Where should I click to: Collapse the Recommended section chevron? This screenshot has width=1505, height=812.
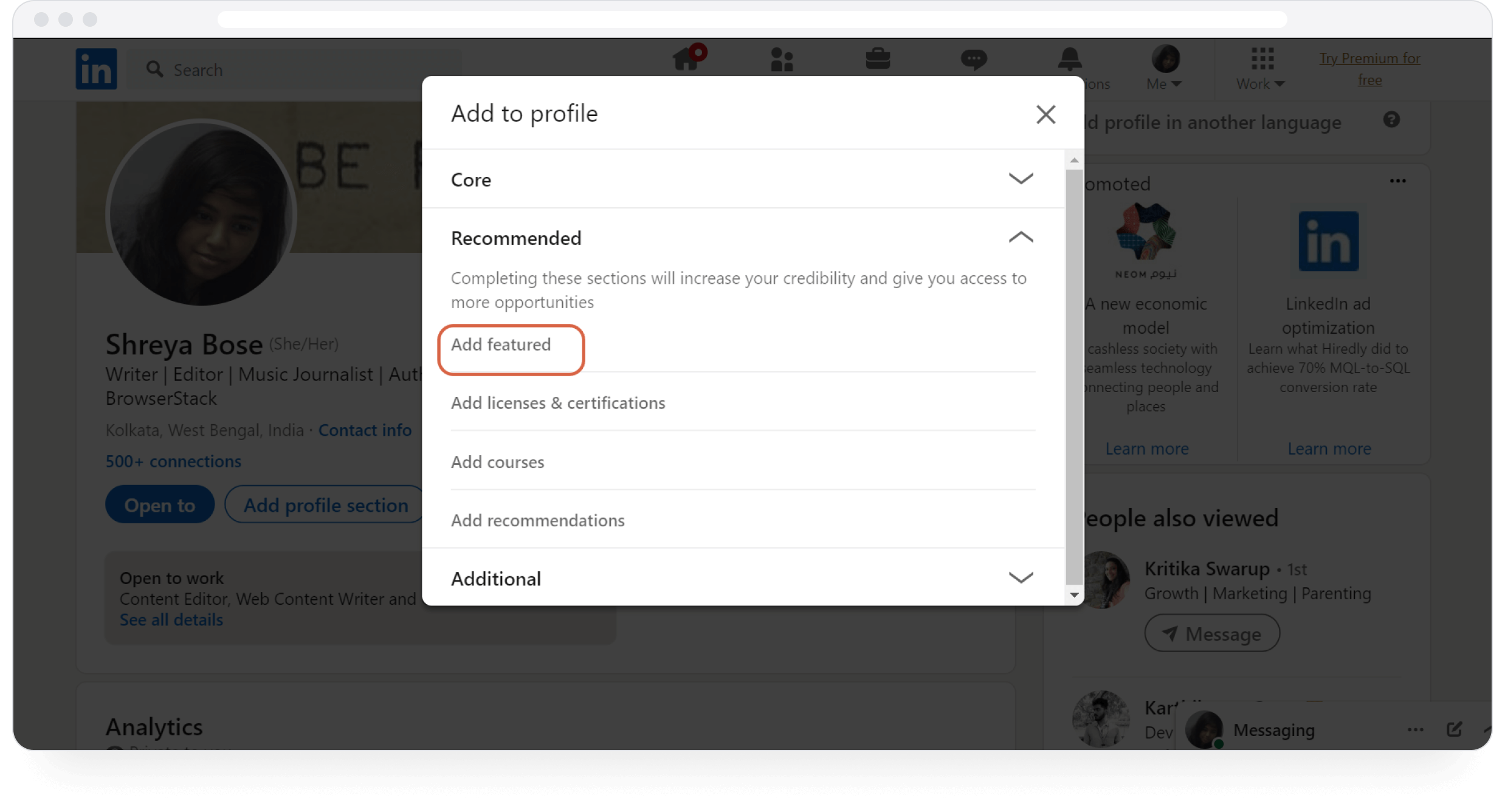[1021, 237]
